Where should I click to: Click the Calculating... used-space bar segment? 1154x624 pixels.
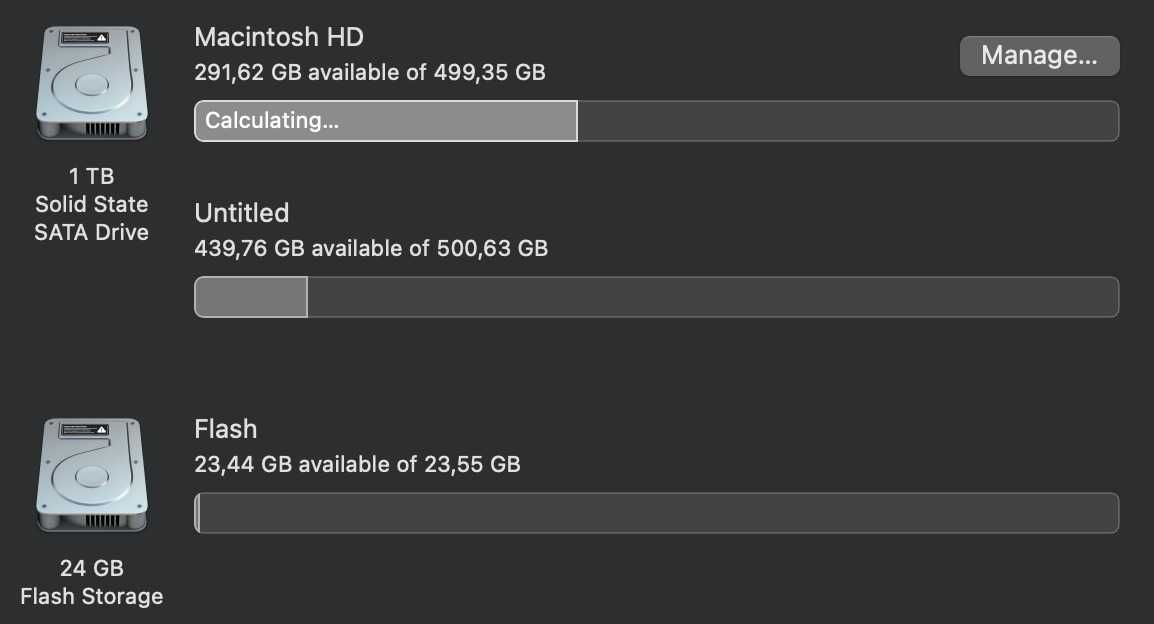coord(386,121)
